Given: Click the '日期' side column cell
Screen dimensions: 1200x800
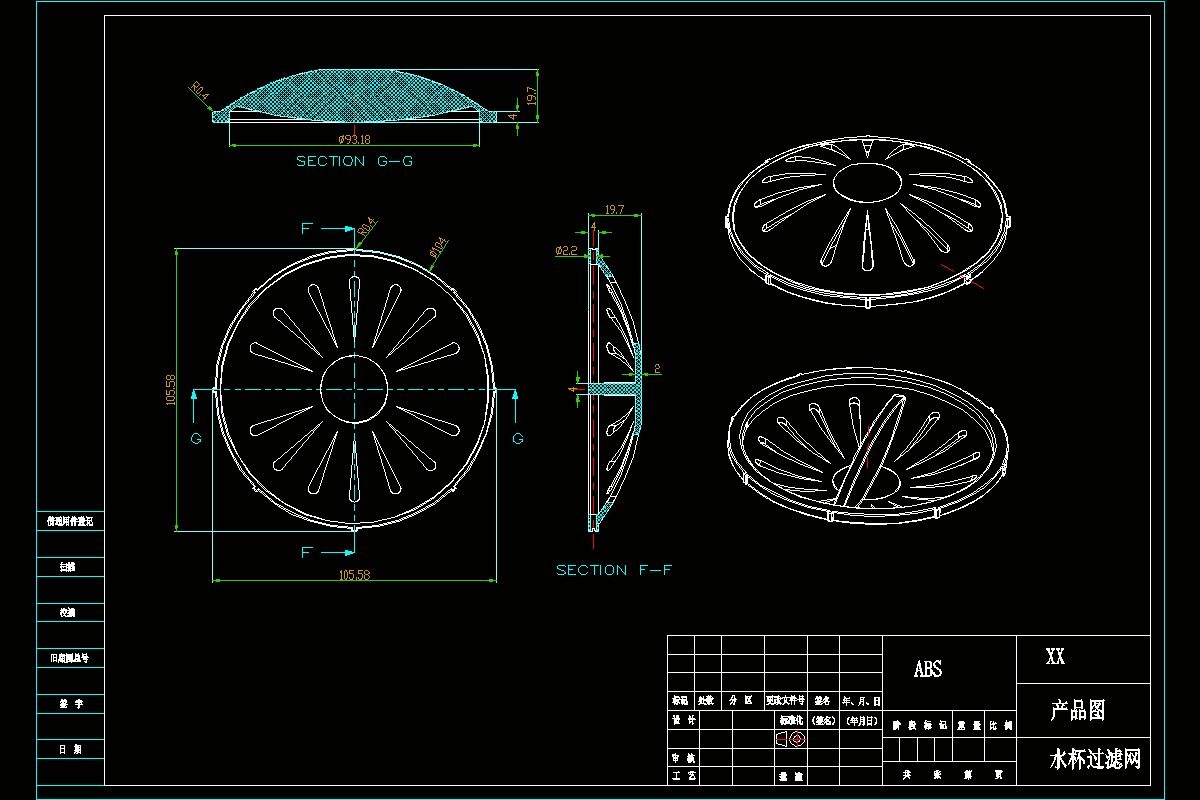Looking at the screenshot, I should point(70,749).
